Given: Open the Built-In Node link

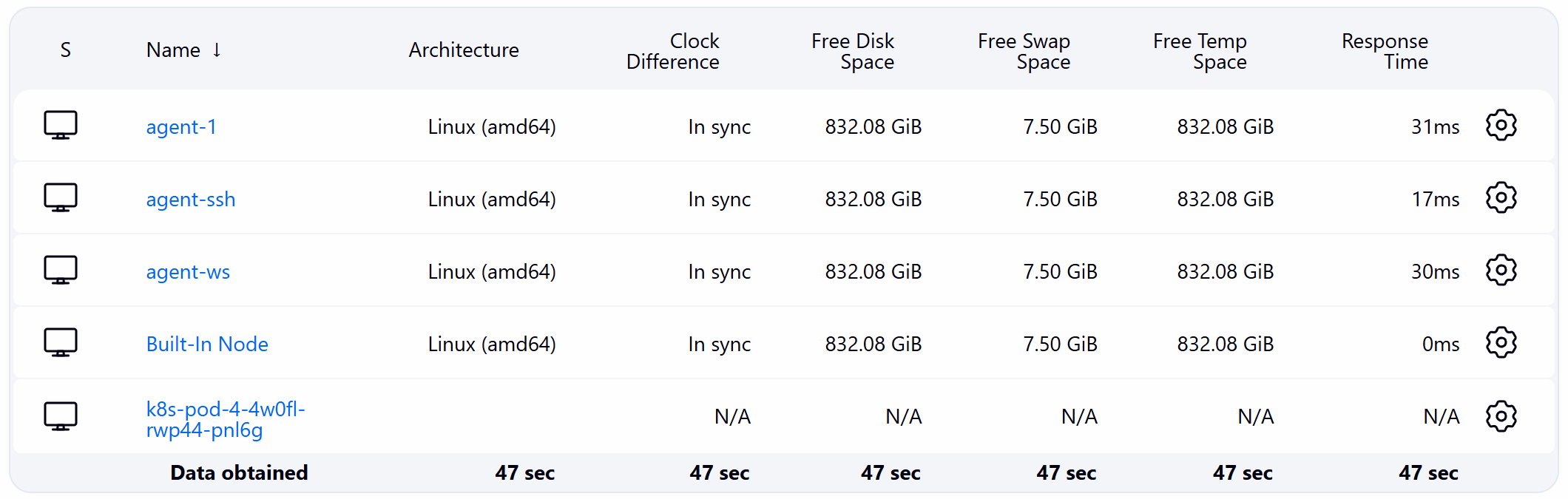Looking at the screenshot, I should point(207,344).
